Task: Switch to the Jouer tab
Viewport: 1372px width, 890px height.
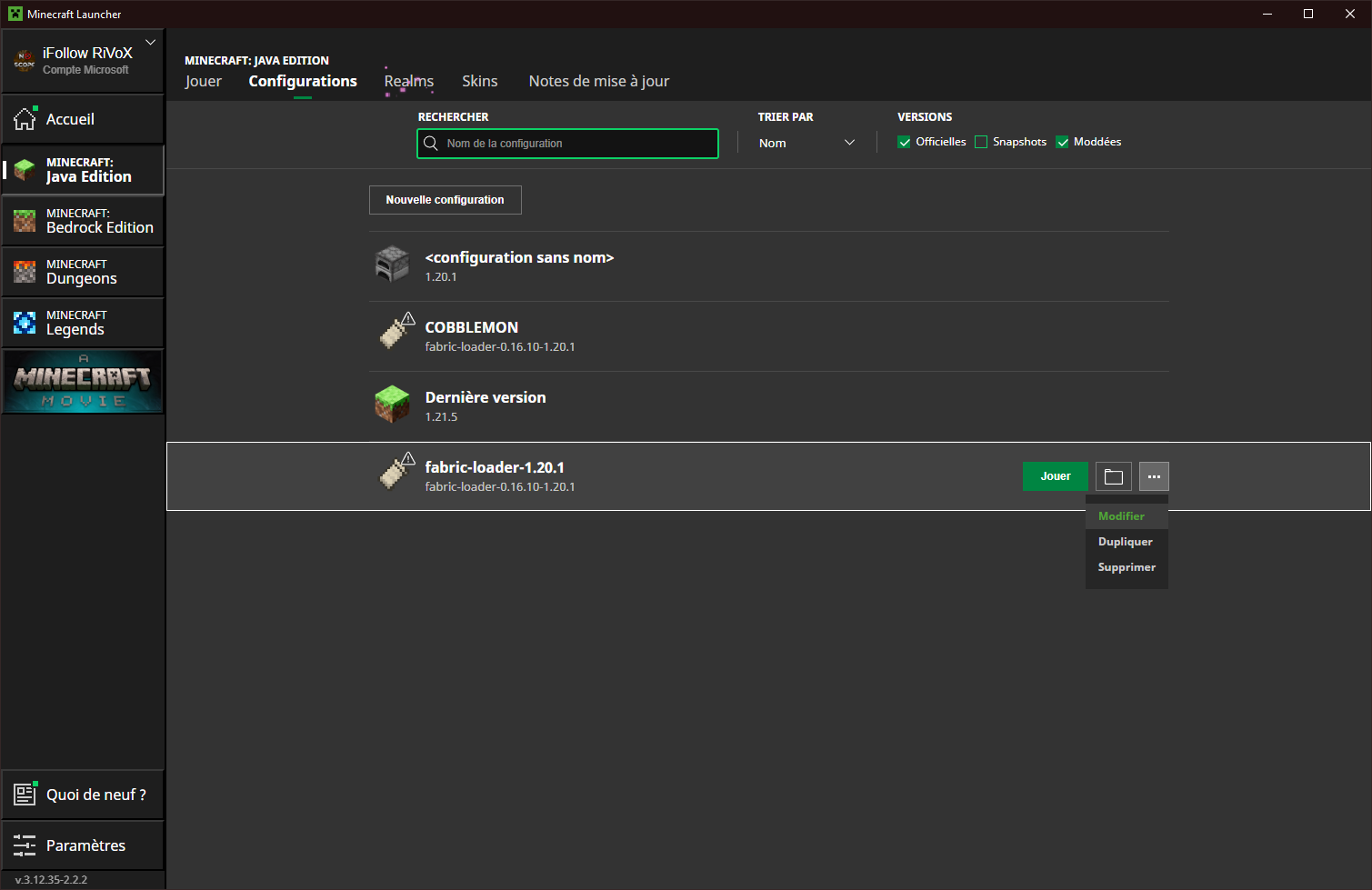Action: pyautogui.click(x=203, y=81)
